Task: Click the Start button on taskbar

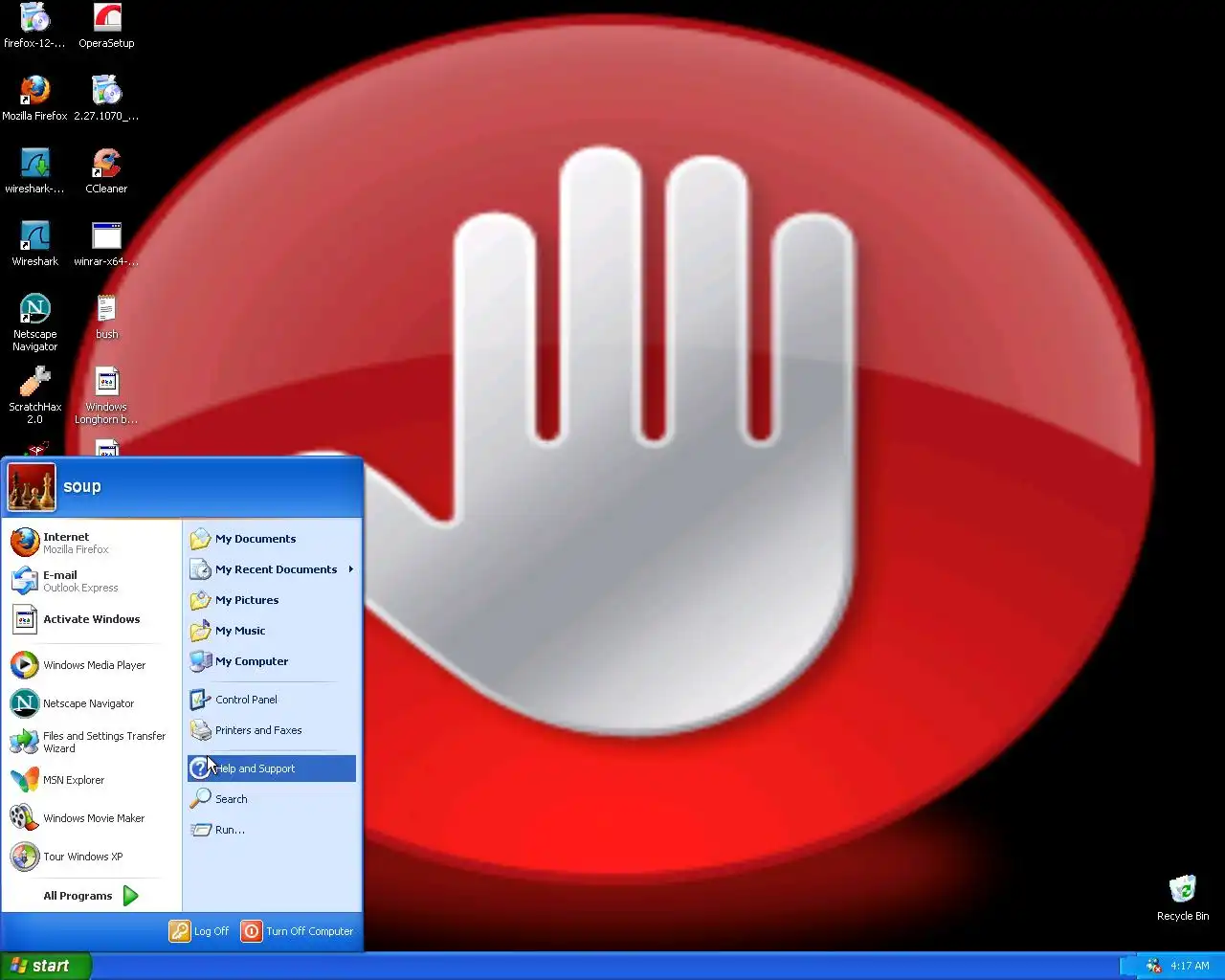Action: pos(46,966)
